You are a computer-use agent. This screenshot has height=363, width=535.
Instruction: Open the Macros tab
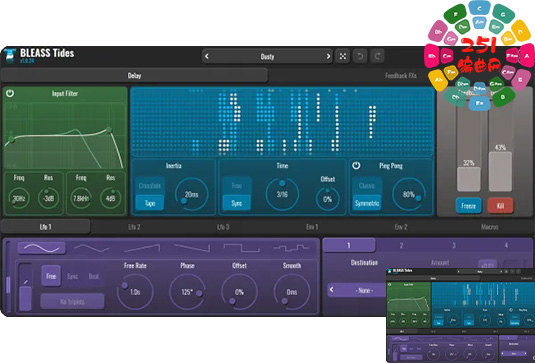point(490,227)
